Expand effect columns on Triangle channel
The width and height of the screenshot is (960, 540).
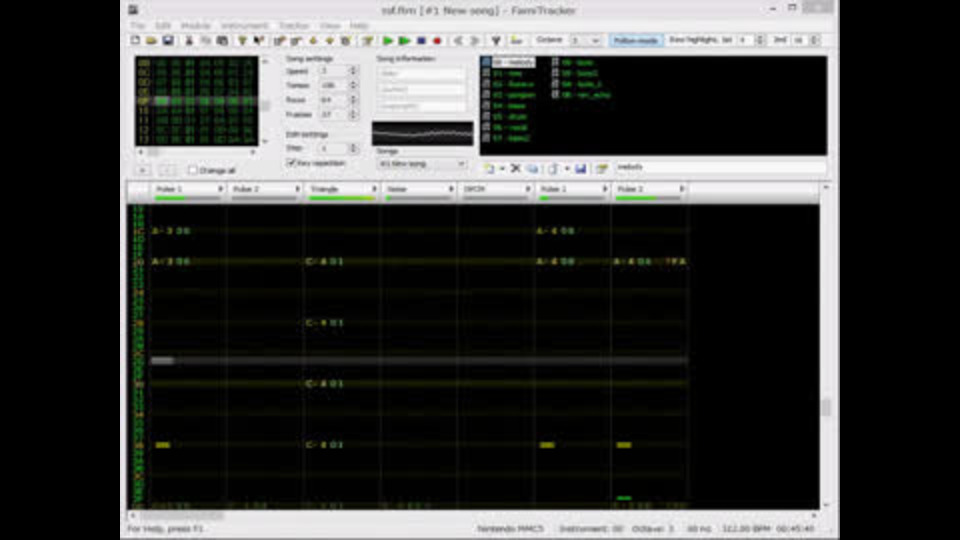coord(374,189)
